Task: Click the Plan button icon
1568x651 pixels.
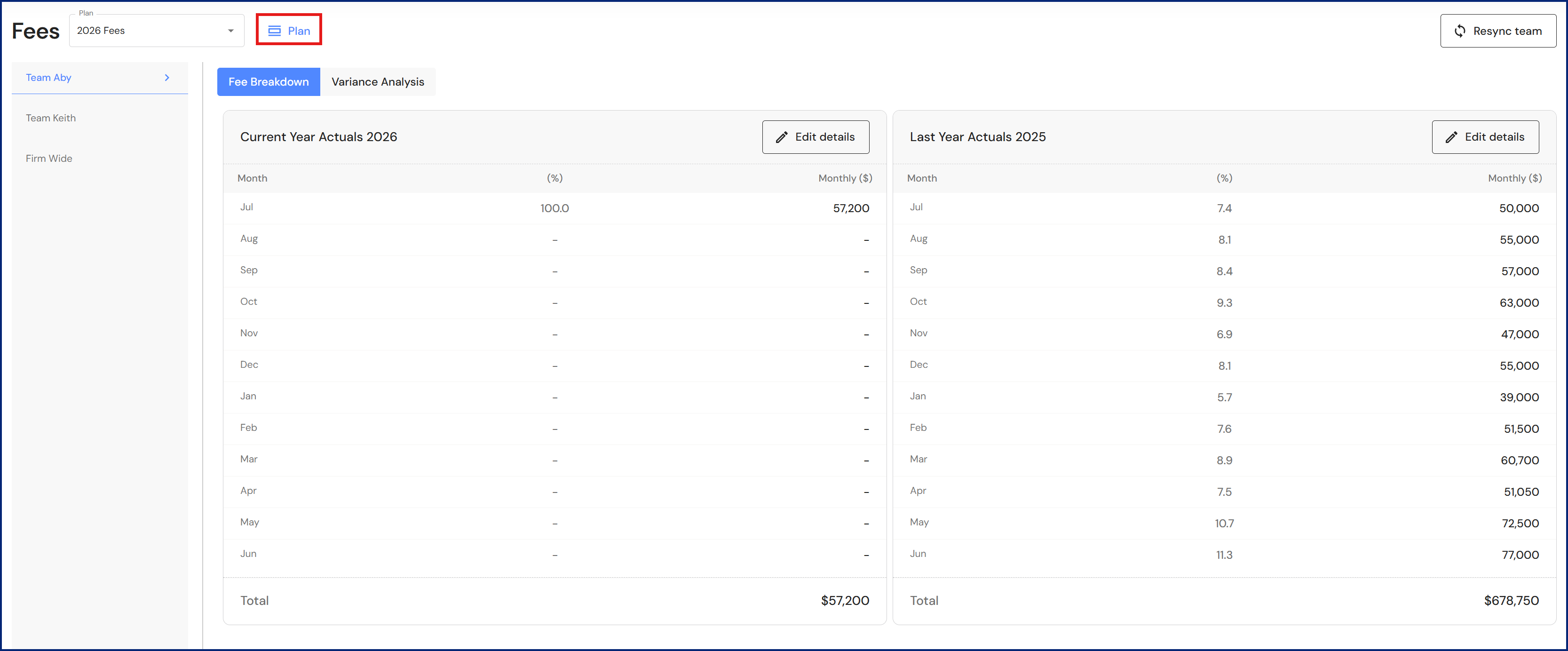Action: (x=275, y=31)
